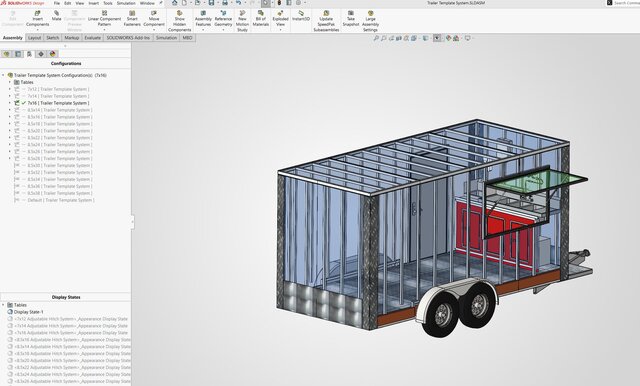The width and height of the screenshot is (640, 386).
Task: Click Smart Fasteners in the ribbon
Action: coord(132,18)
